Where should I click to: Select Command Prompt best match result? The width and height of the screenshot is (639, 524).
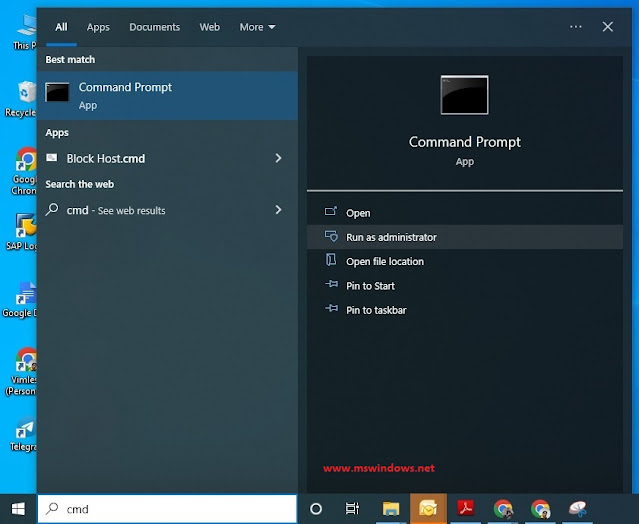167,96
